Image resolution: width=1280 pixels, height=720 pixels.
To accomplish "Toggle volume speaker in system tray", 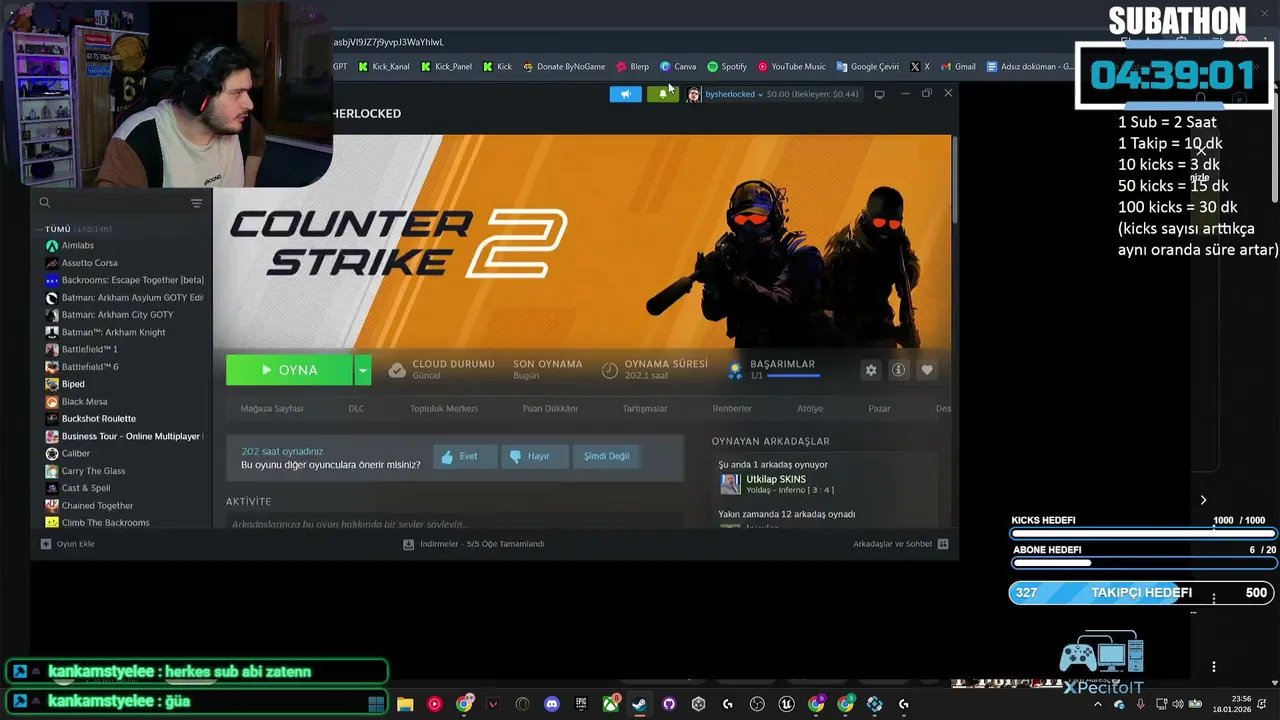I will (x=1177, y=704).
